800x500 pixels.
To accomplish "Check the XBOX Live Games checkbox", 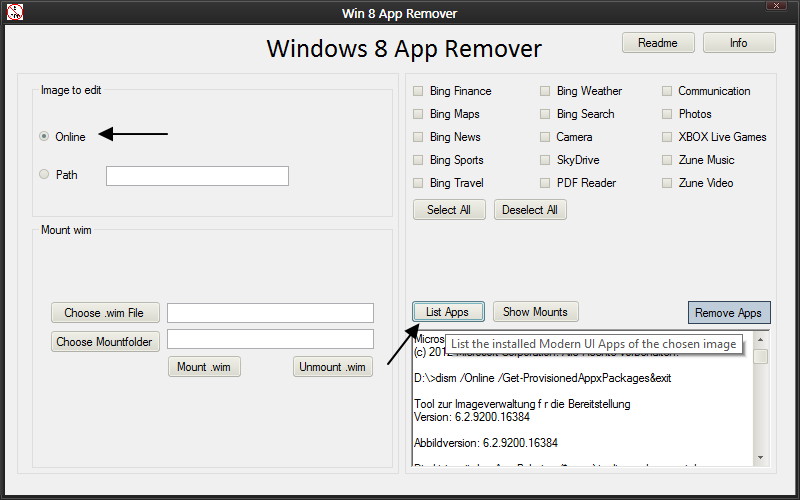I will (667, 137).
